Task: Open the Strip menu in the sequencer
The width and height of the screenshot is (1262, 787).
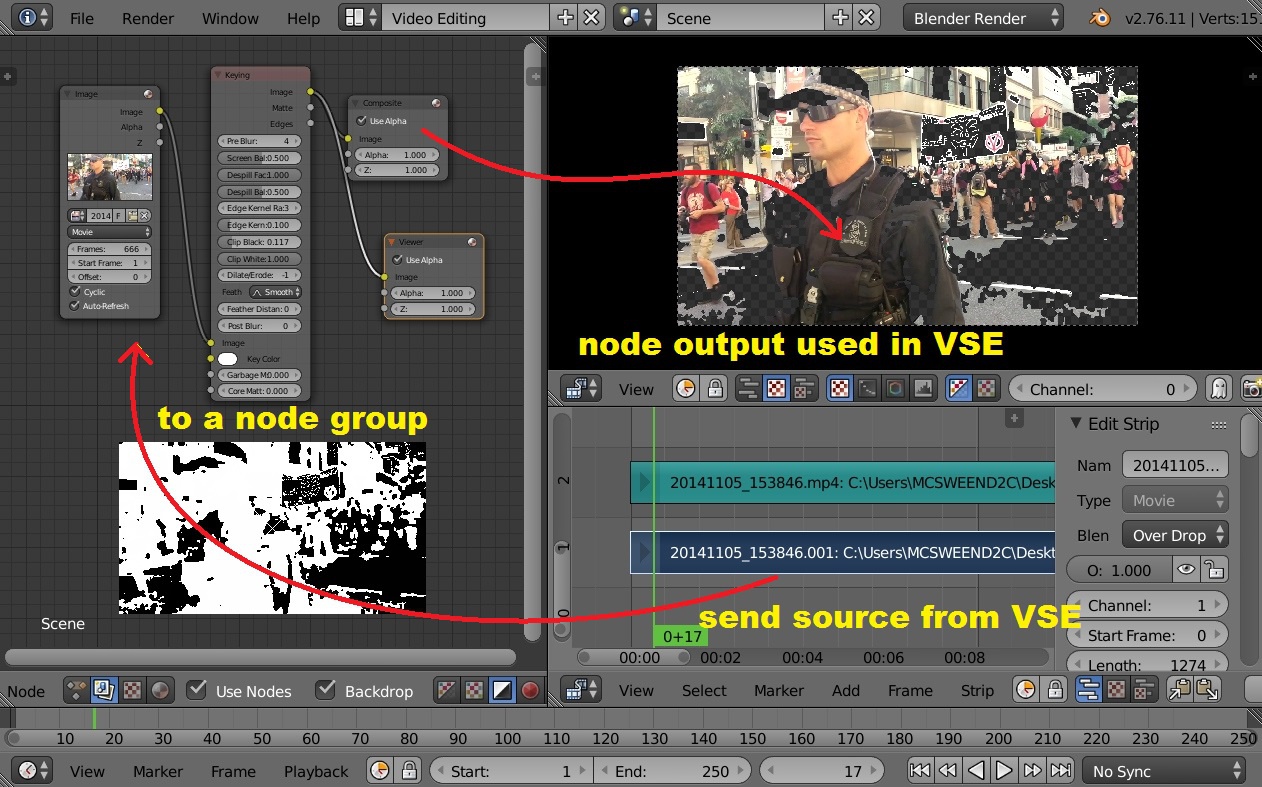Action: click(x=977, y=690)
